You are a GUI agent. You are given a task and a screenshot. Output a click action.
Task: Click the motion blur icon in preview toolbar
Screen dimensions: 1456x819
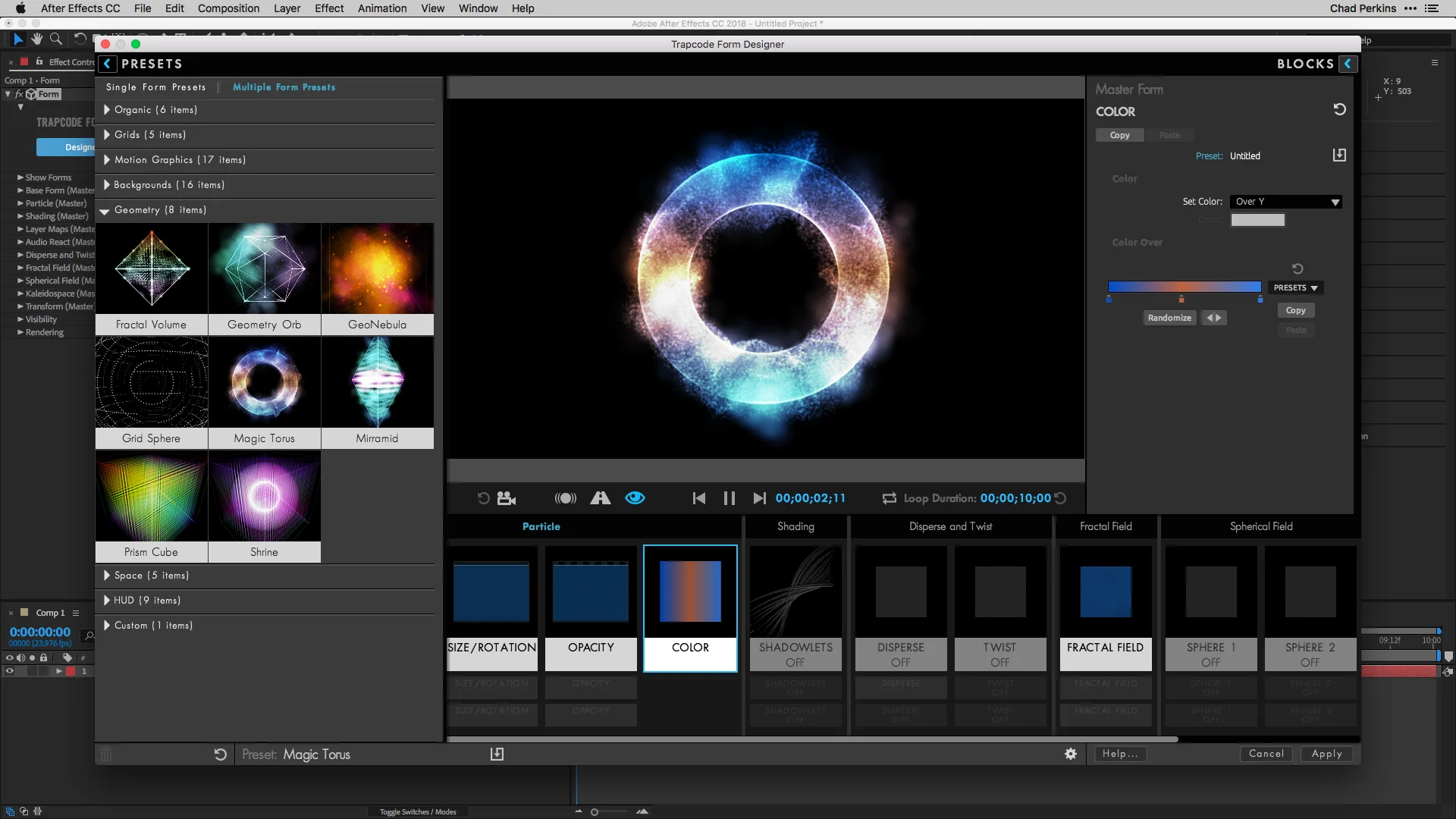coord(565,498)
